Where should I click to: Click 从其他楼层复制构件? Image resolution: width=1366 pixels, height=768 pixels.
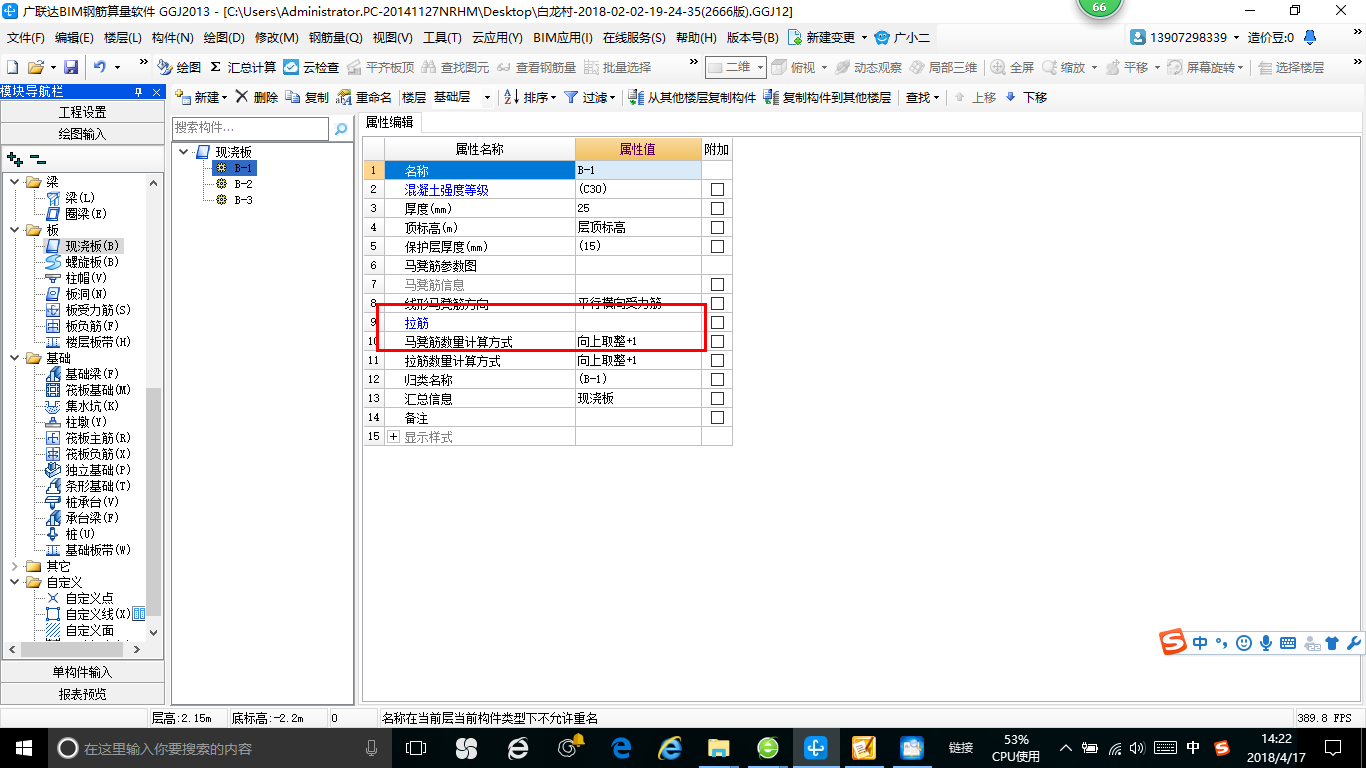(692, 97)
